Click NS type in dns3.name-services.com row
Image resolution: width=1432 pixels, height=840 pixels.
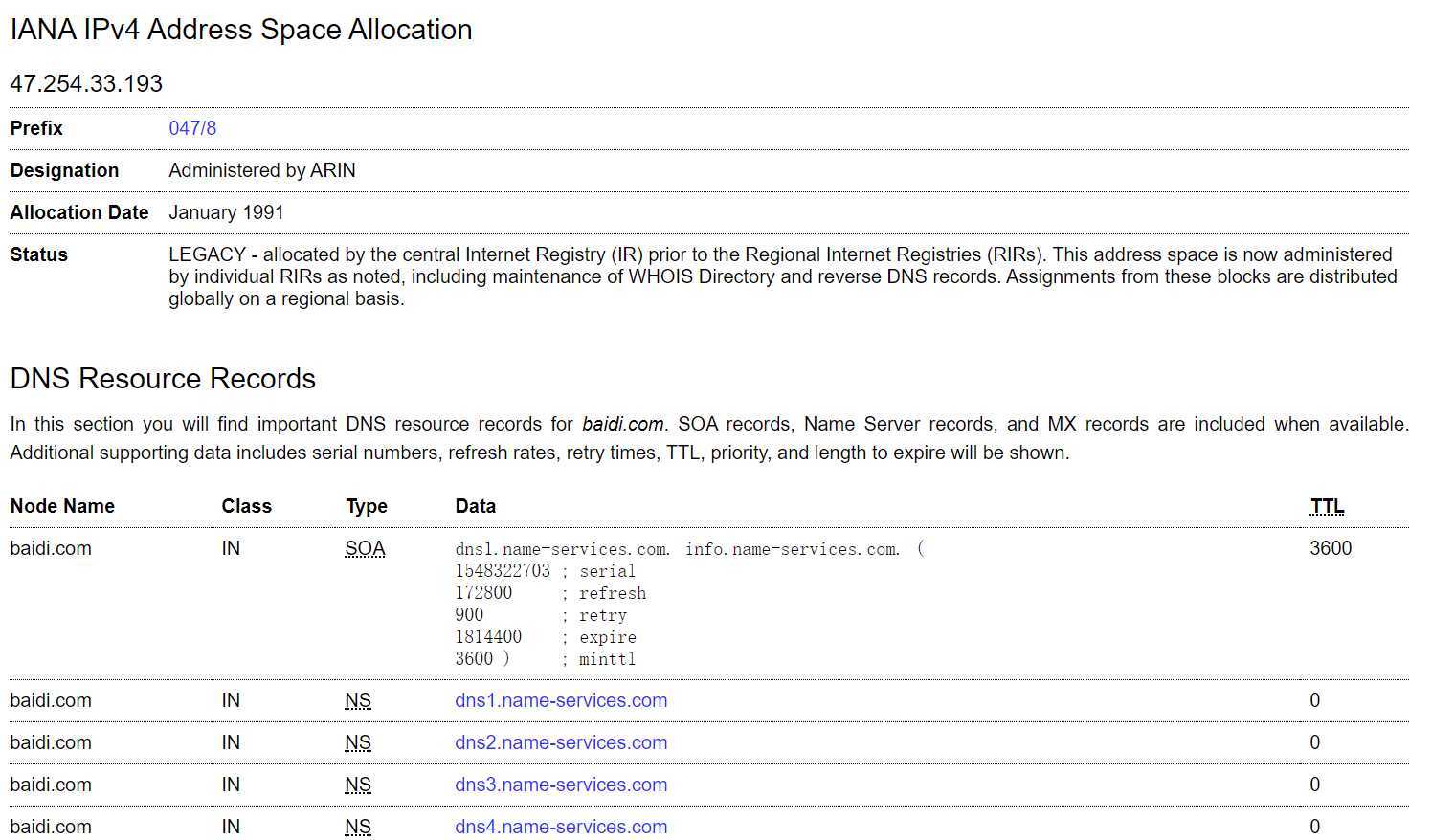(358, 785)
